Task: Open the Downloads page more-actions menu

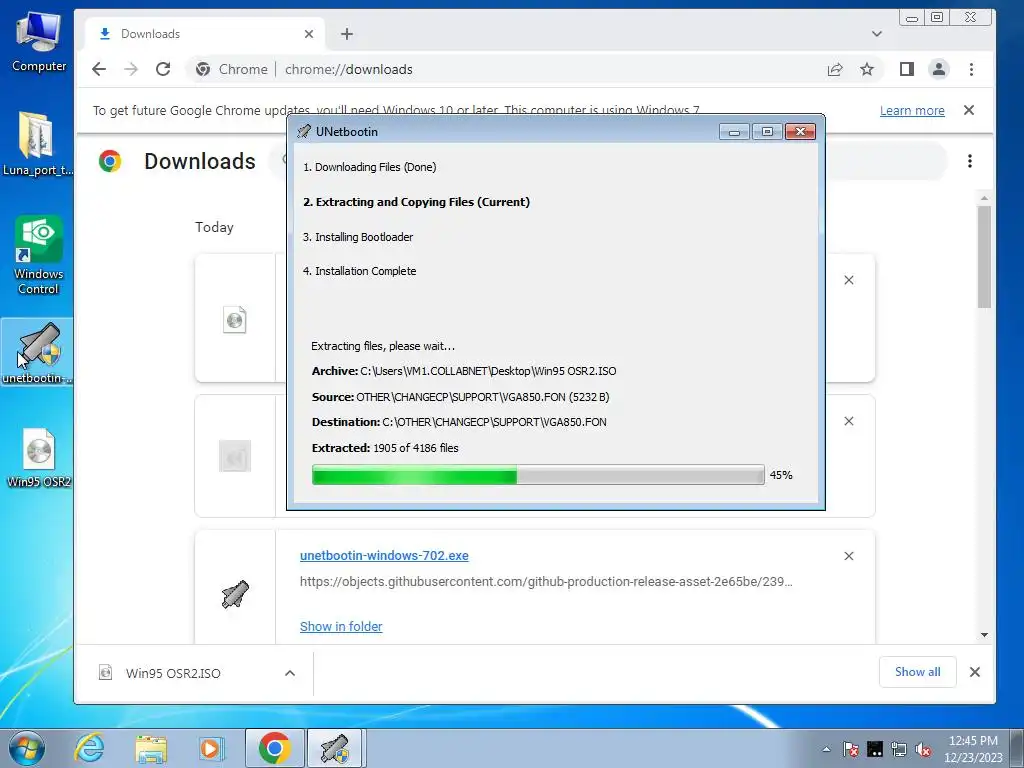Action: click(970, 161)
